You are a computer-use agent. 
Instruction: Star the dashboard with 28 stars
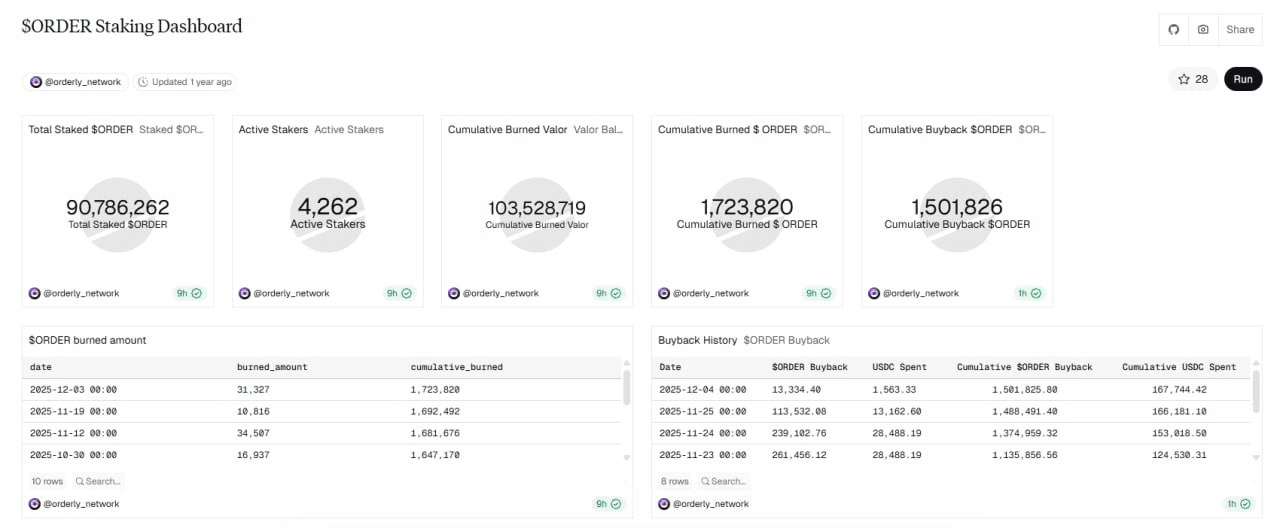click(x=1194, y=79)
